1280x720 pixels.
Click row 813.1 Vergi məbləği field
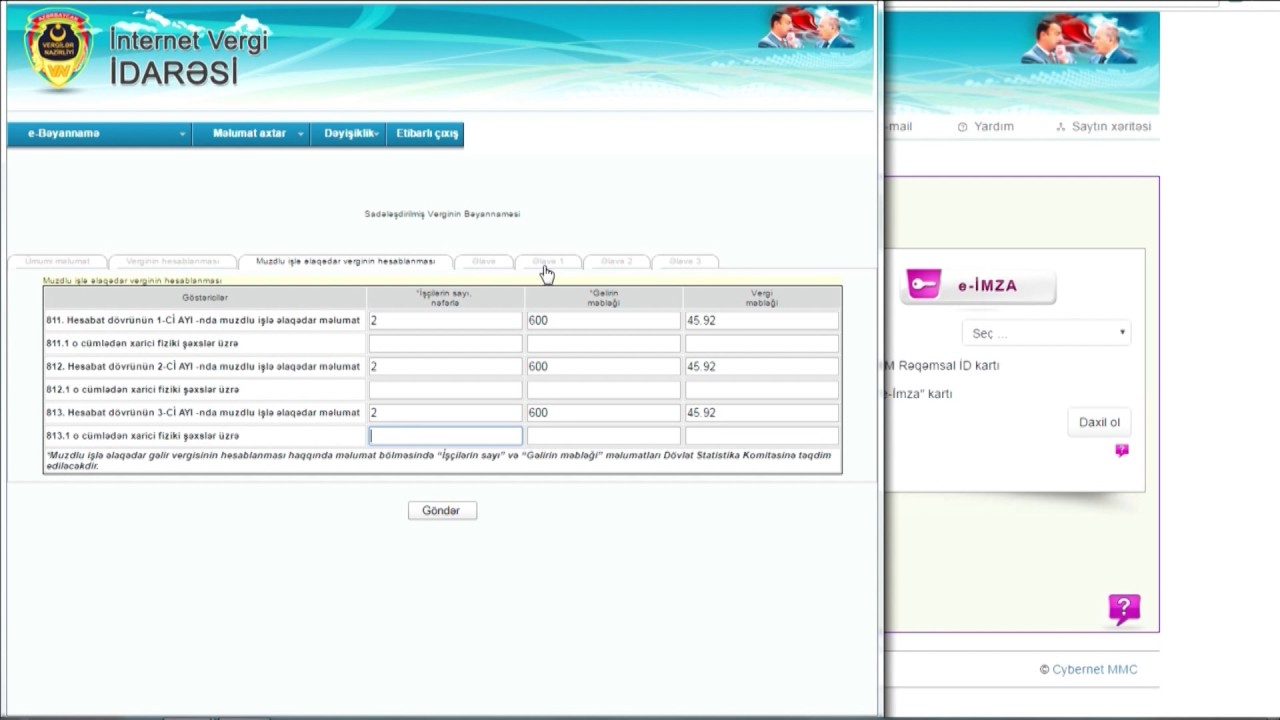[x=762, y=436]
